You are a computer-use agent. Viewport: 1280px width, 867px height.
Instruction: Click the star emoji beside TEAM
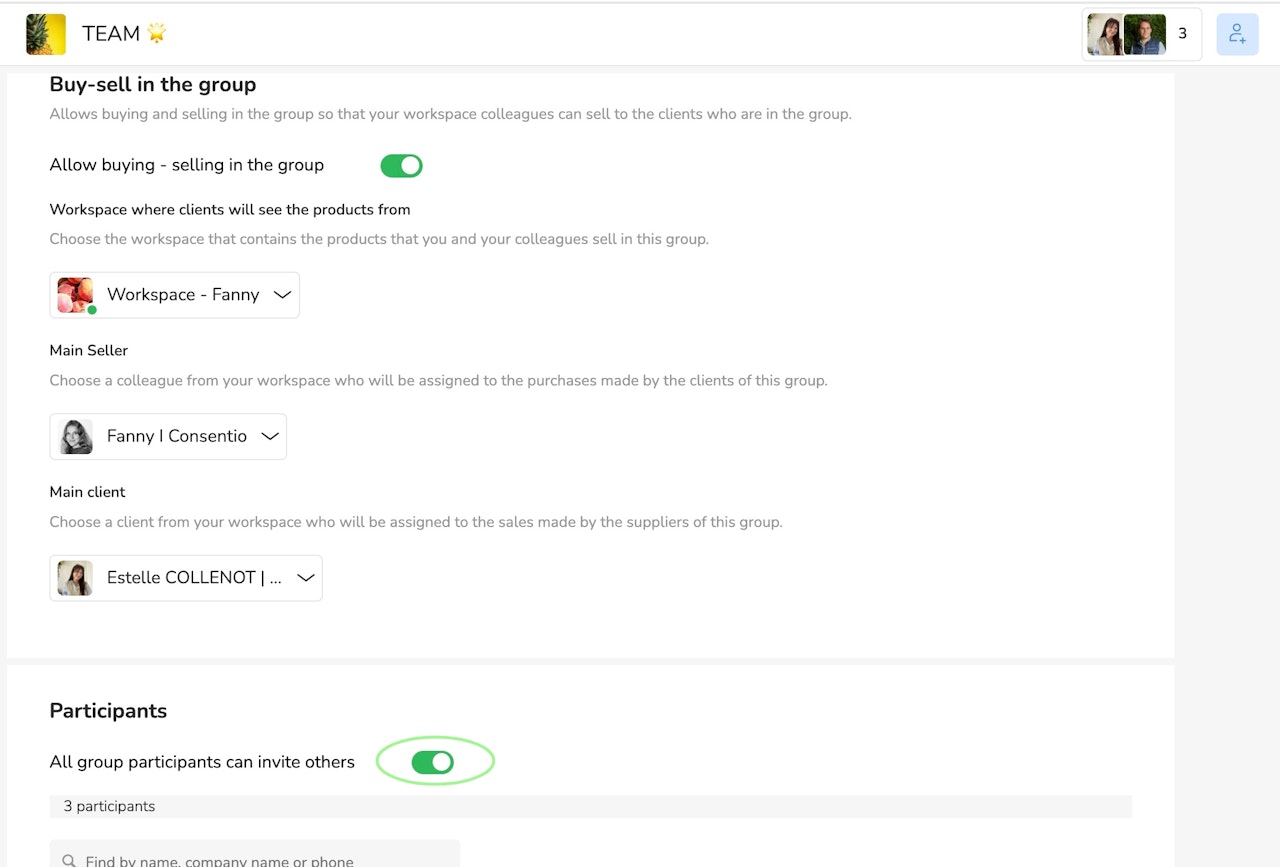(157, 33)
